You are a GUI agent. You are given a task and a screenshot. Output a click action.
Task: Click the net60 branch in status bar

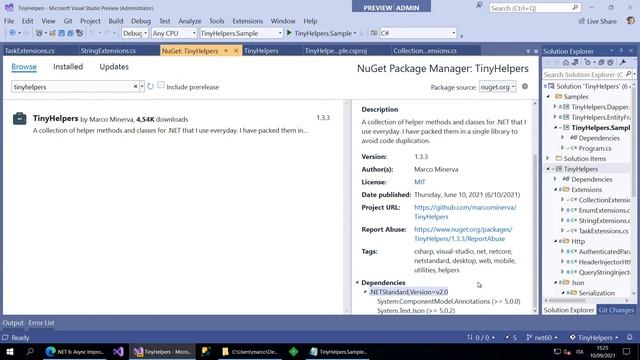(x=542, y=337)
